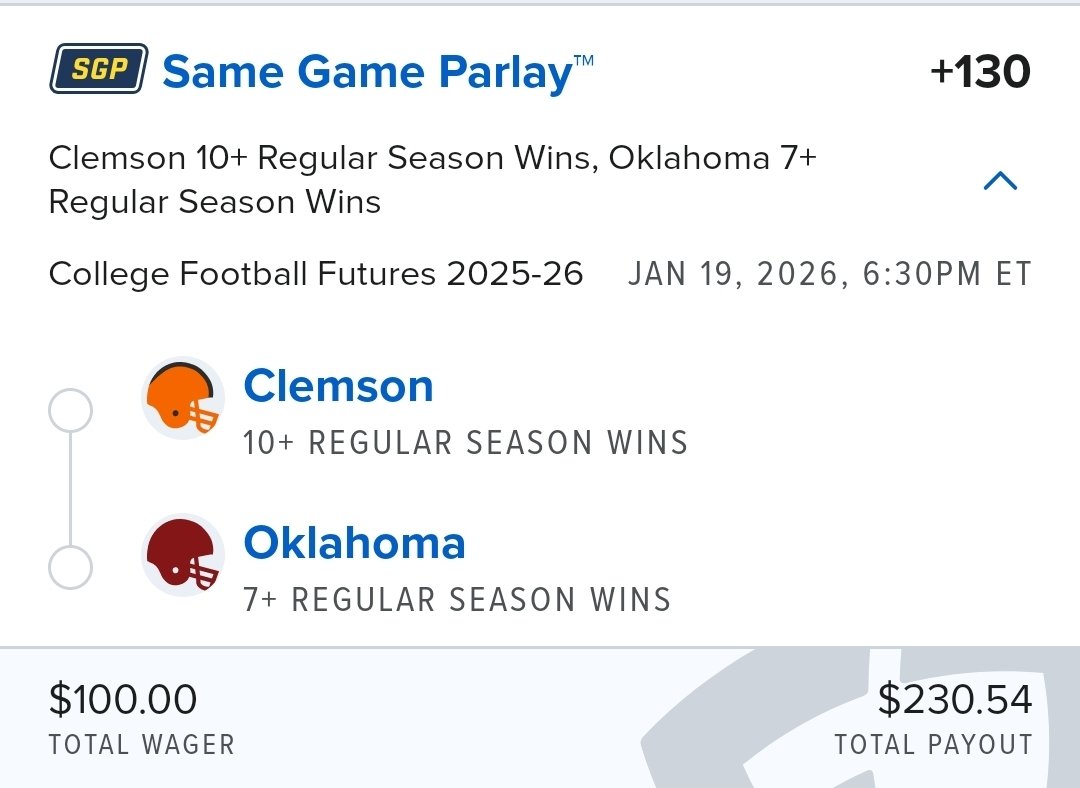
Task: Select the Oklahoma leg status circle
Action: [x=70, y=568]
